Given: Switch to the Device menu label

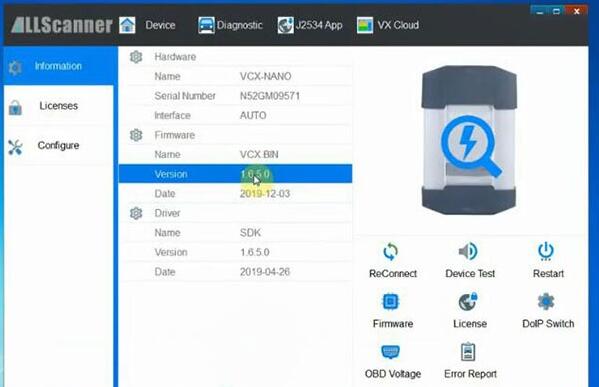Looking at the screenshot, I should (x=160, y=25).
